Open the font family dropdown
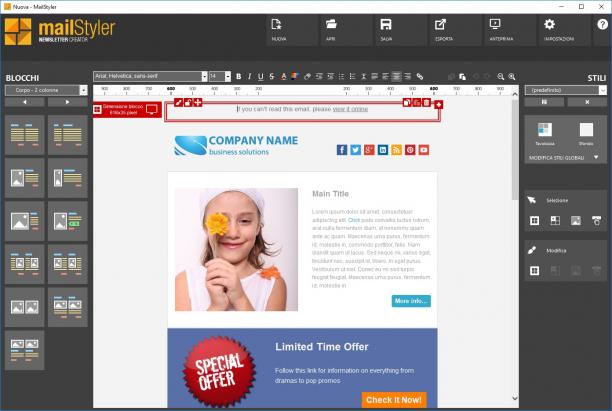The width and height of the screenshot is (612, 411). 204,77
